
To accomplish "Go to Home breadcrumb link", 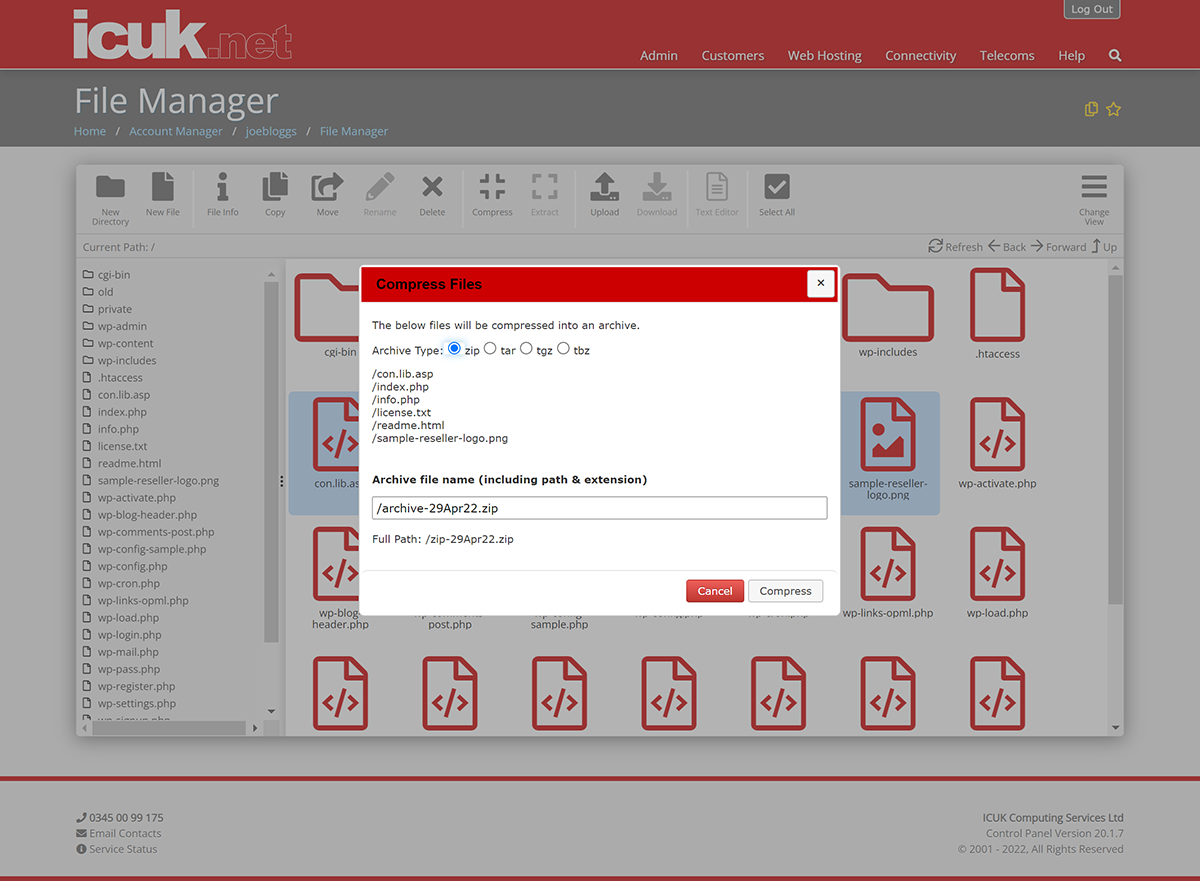I will (x=90, y=131).
